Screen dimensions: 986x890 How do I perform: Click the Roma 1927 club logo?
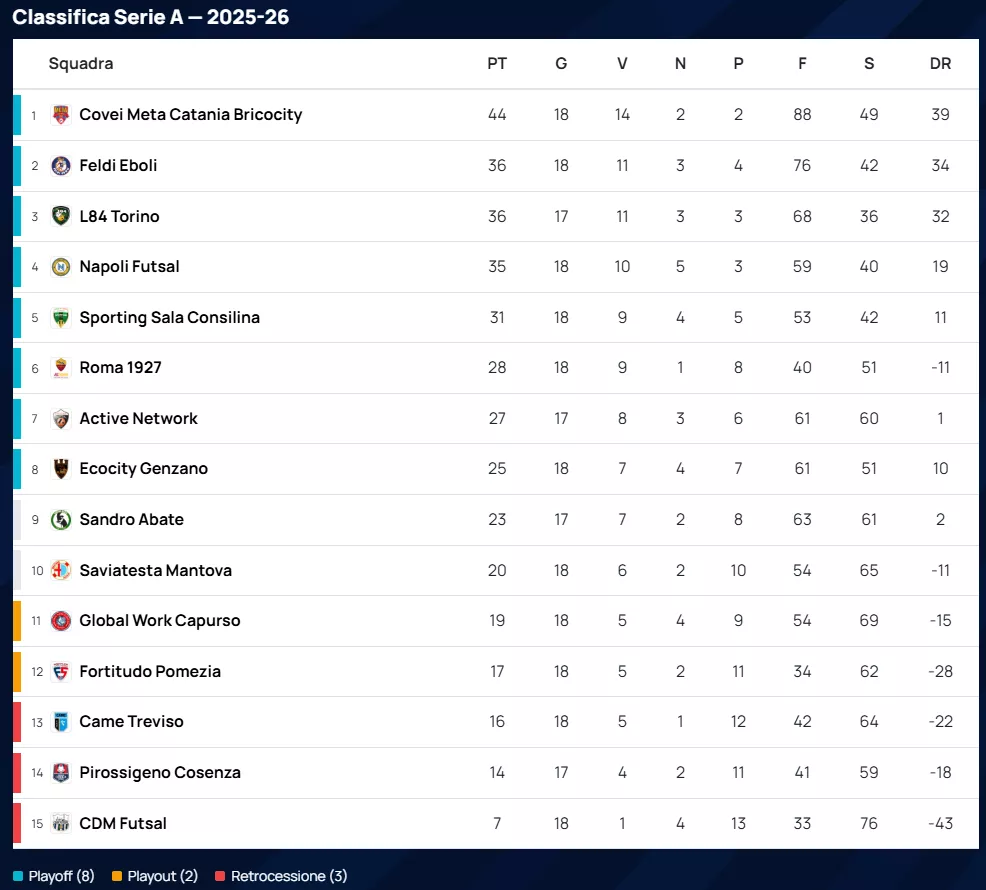coord(61,368)
